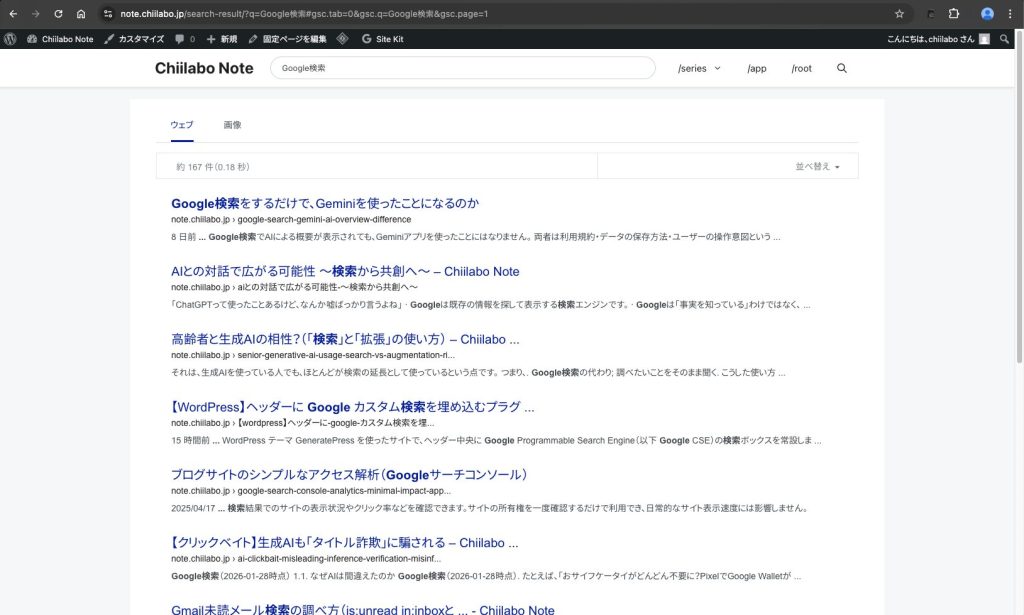Open 並べ替え sort dropdown
This screenshot has height=615, width=1024.
tap(818, 166)
